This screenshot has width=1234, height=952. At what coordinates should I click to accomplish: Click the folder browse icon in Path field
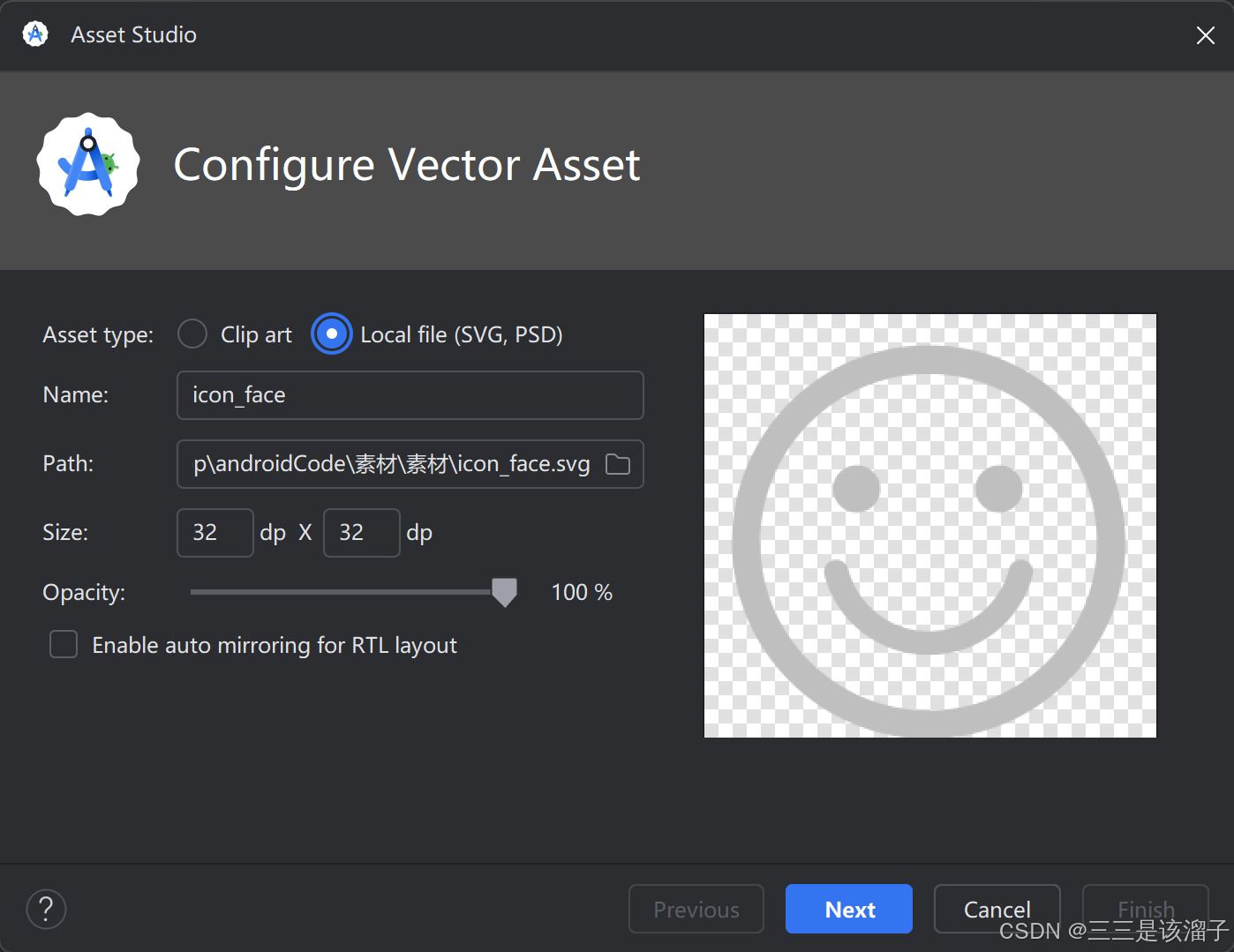(618, 464)
